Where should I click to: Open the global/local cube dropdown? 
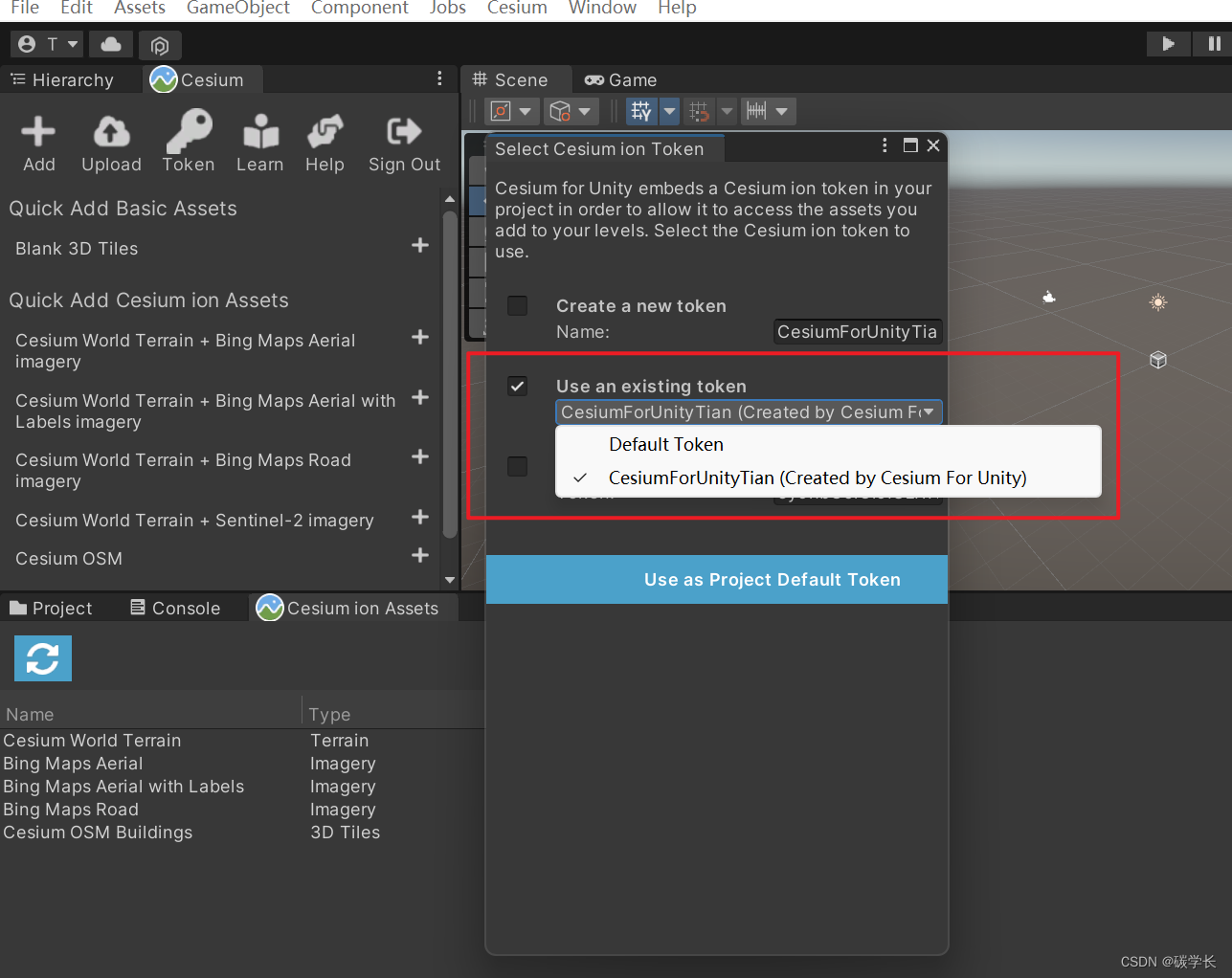pyautogui.click(x=571, y=112)
